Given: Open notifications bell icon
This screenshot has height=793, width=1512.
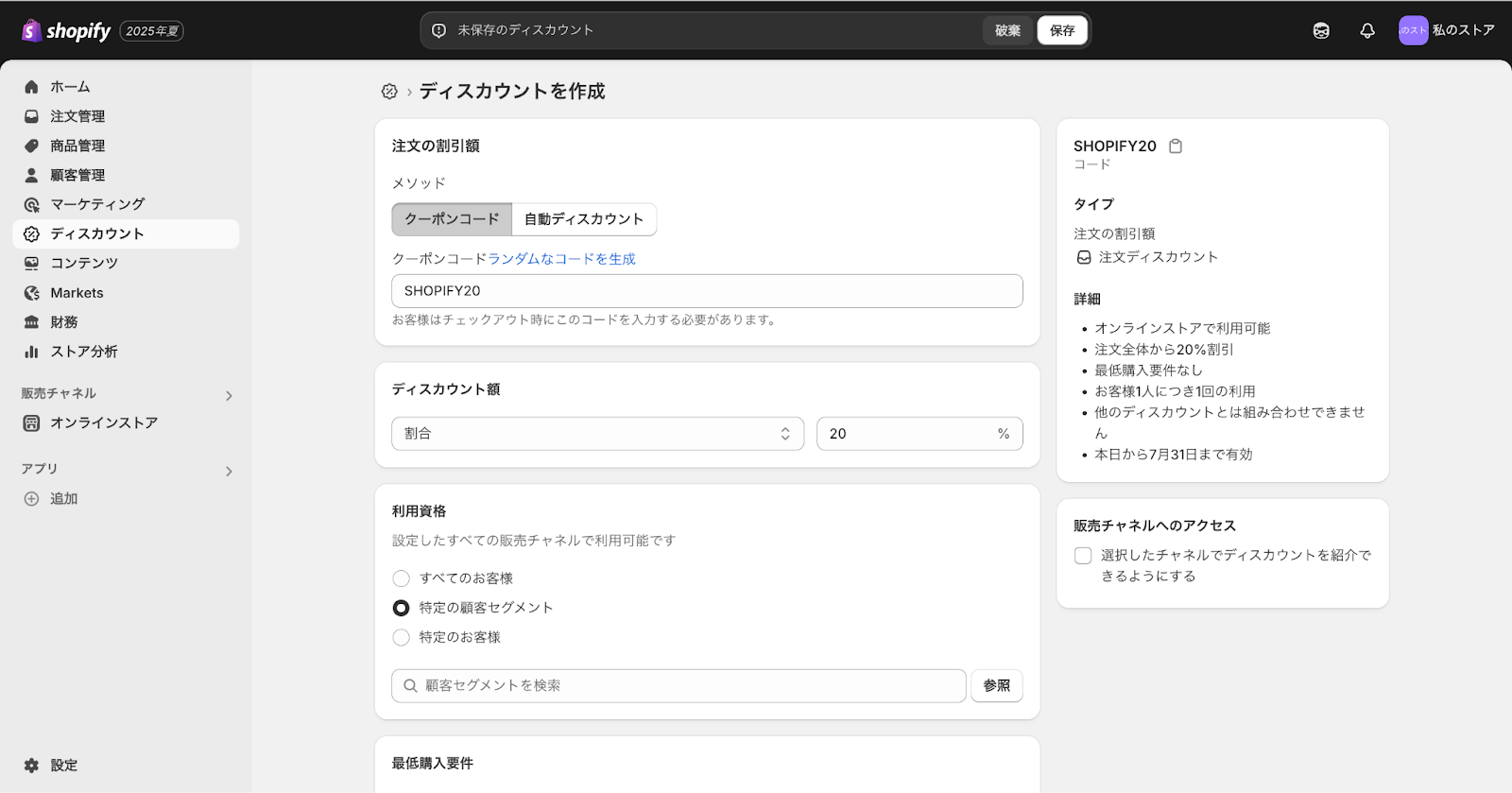Looking at the screenshot, I should pos(1367,30).
